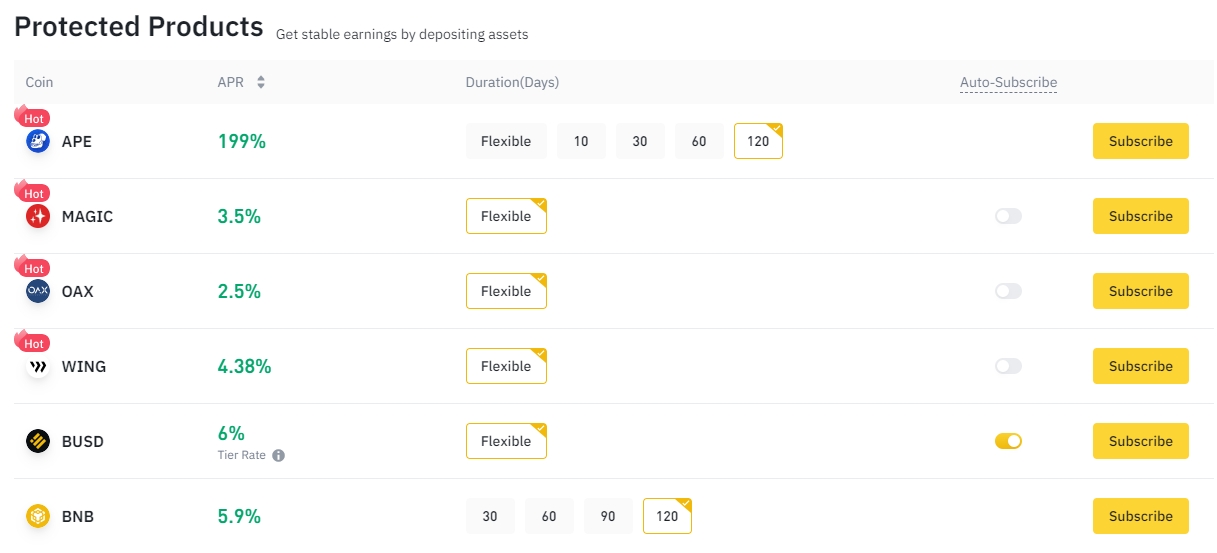Turn on Auto-Subscribe for OAX
The image size is (1217, 553).
pos(1008,291)
